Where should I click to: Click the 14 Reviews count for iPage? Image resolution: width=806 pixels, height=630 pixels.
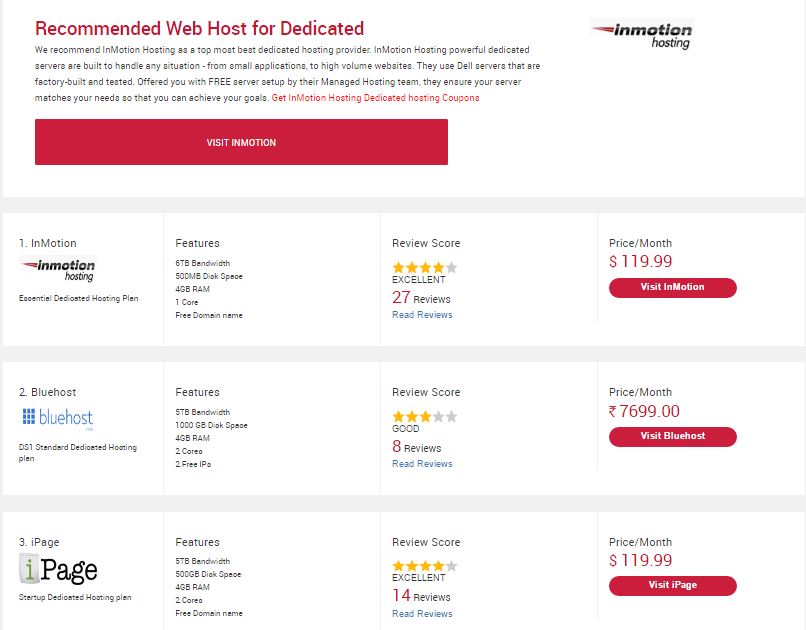point(421,596)
